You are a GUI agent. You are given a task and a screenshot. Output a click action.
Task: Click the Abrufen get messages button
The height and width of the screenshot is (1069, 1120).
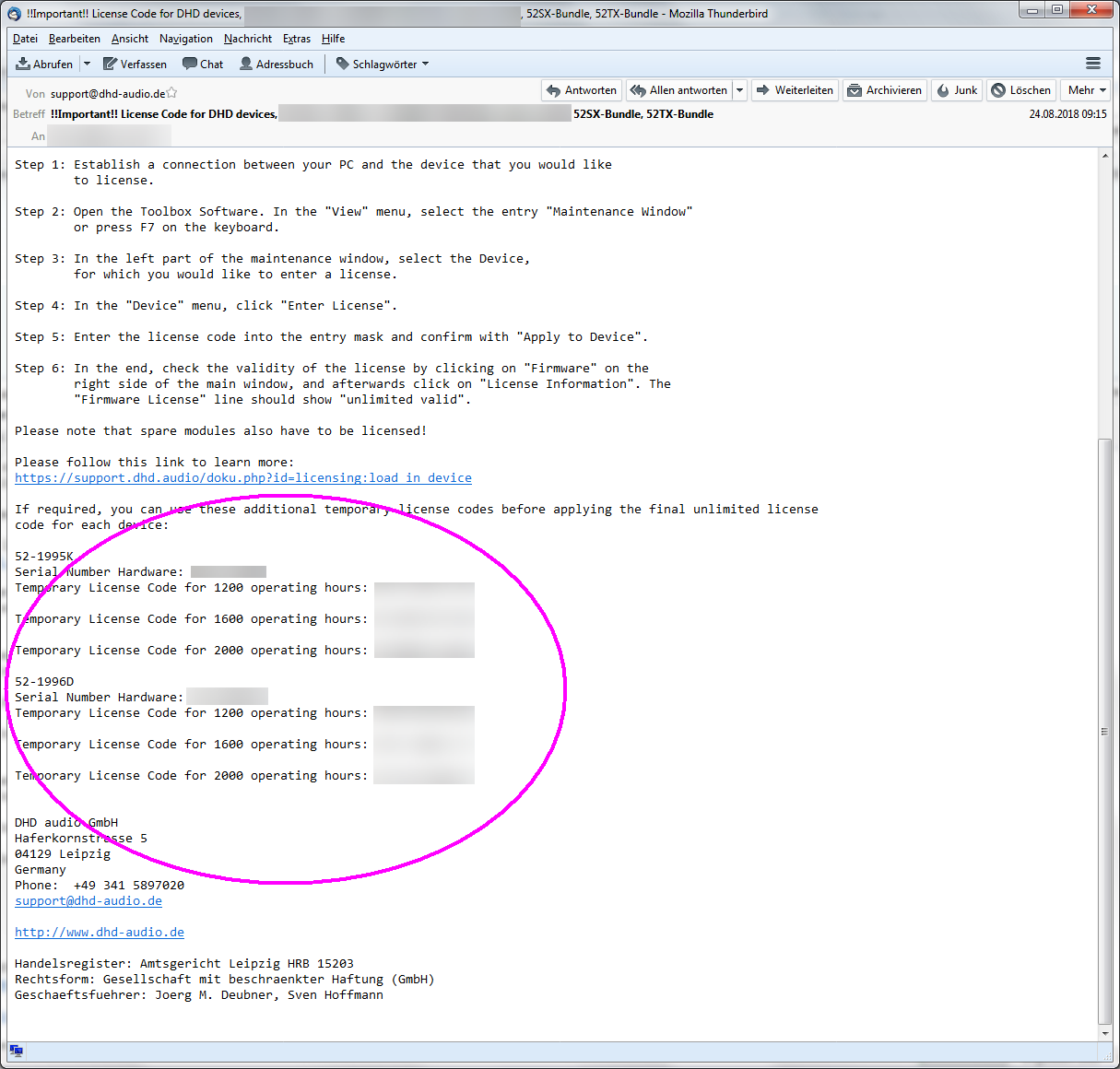[44, 65]
